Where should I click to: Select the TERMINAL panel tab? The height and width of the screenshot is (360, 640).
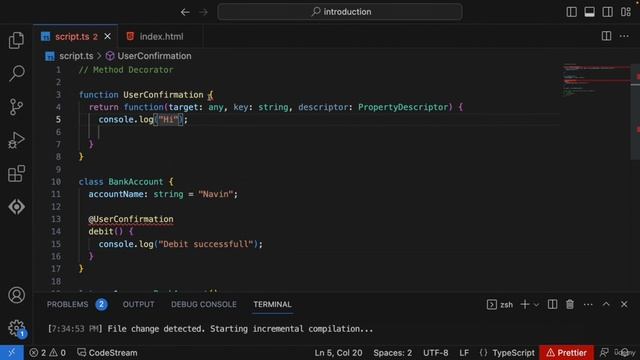click(x=272, y=304)
